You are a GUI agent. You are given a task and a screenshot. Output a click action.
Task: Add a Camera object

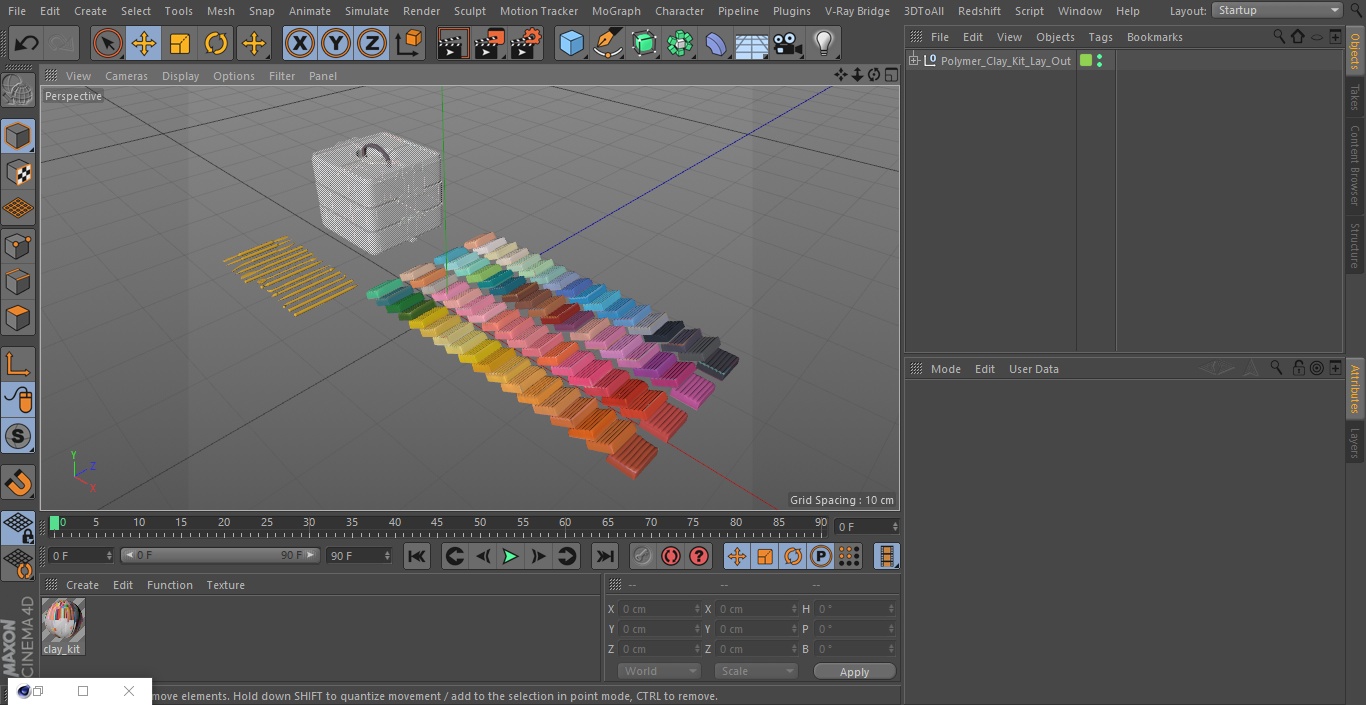pyautogui.click(x=788, y=43)
